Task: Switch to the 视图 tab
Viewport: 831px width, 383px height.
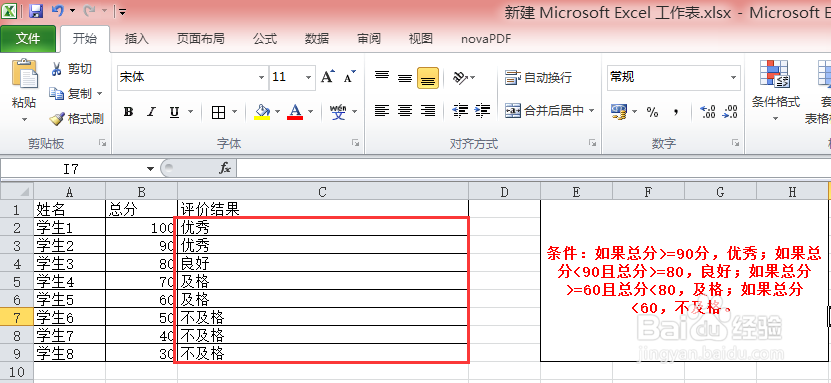Action: point(421,39)
